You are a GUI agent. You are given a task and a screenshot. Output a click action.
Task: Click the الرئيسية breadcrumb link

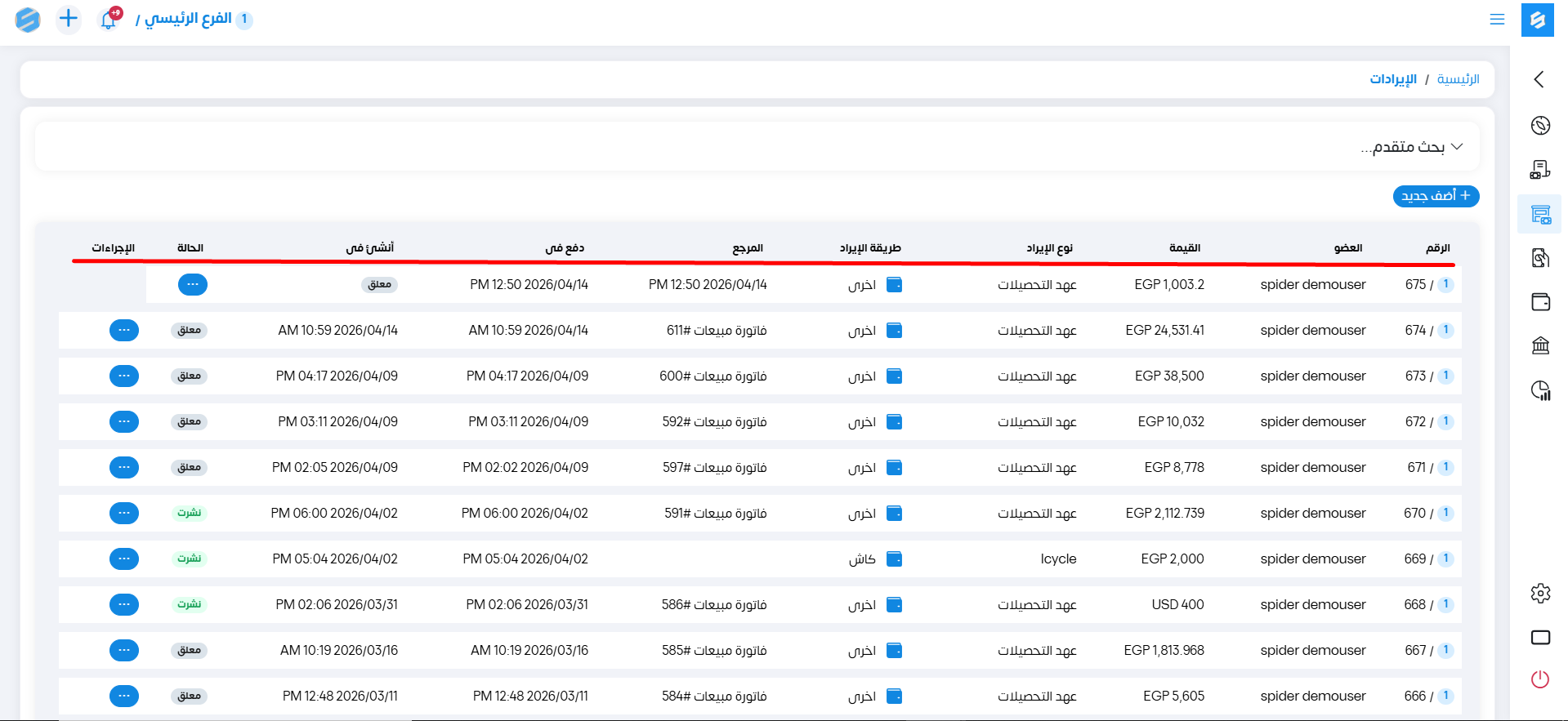pos(1458,79)
